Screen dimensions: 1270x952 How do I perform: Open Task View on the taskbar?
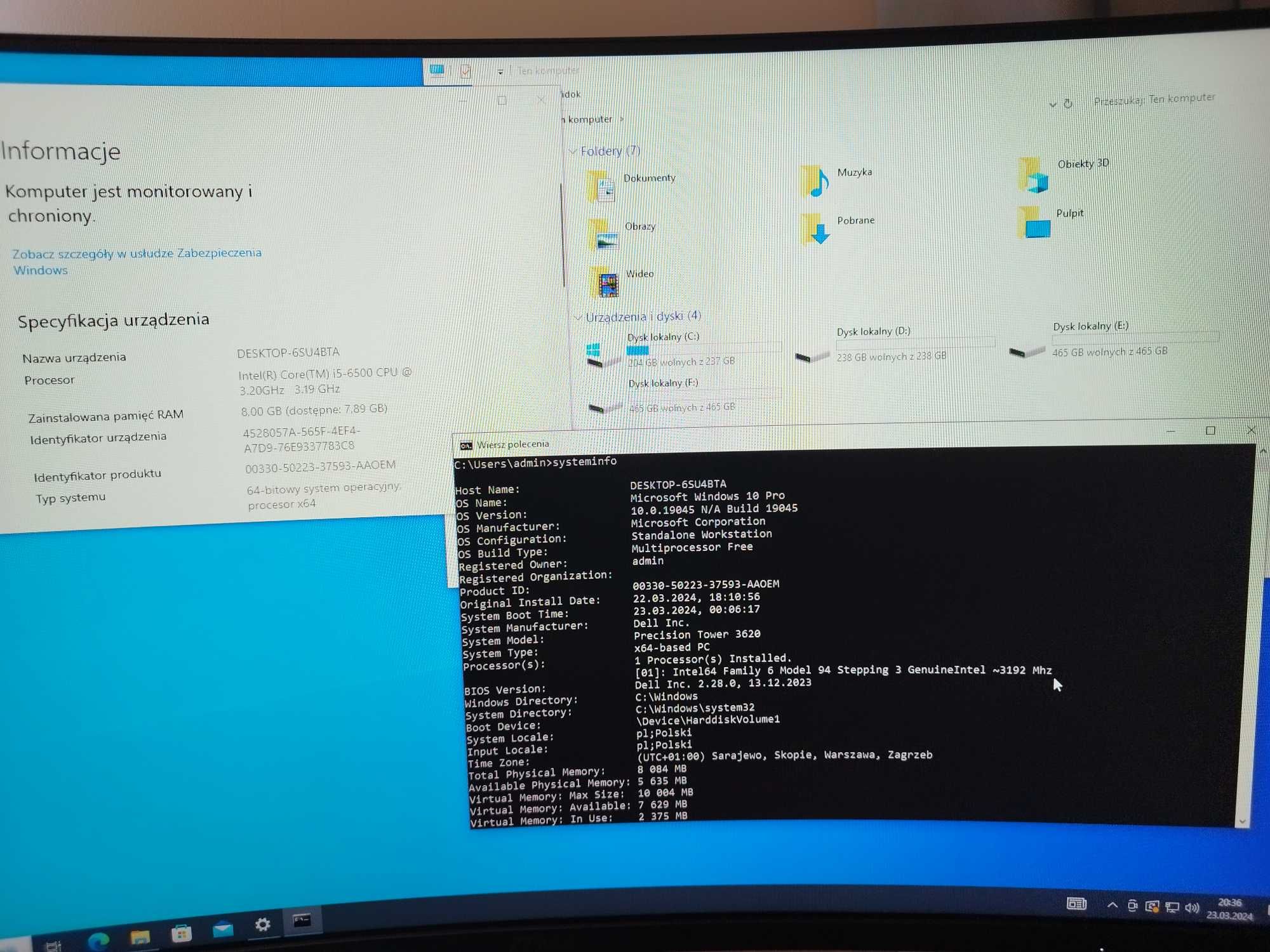pyautogui.click(x=54, y=946)
